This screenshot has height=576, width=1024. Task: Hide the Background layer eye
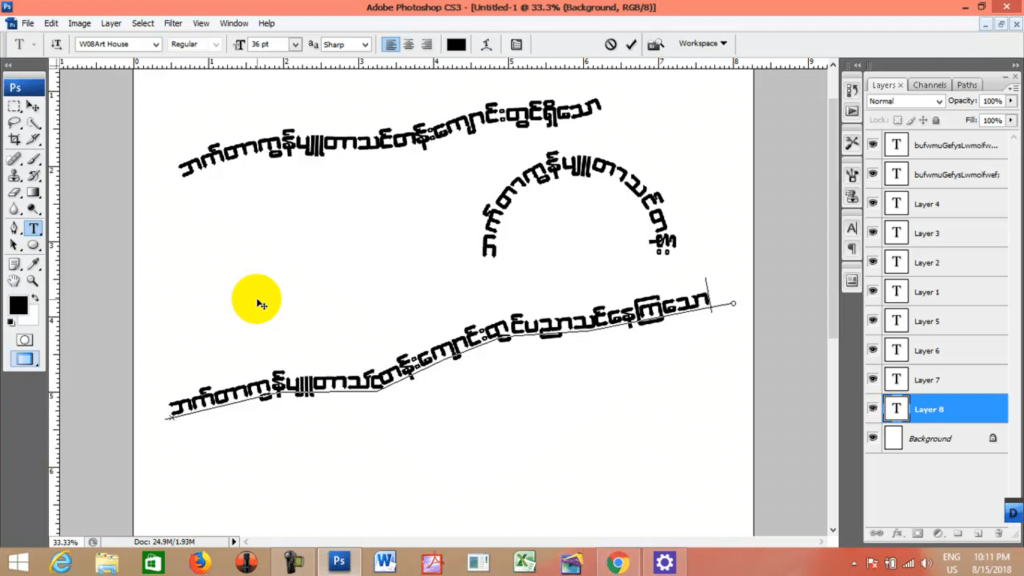click(x=872, y=438)
